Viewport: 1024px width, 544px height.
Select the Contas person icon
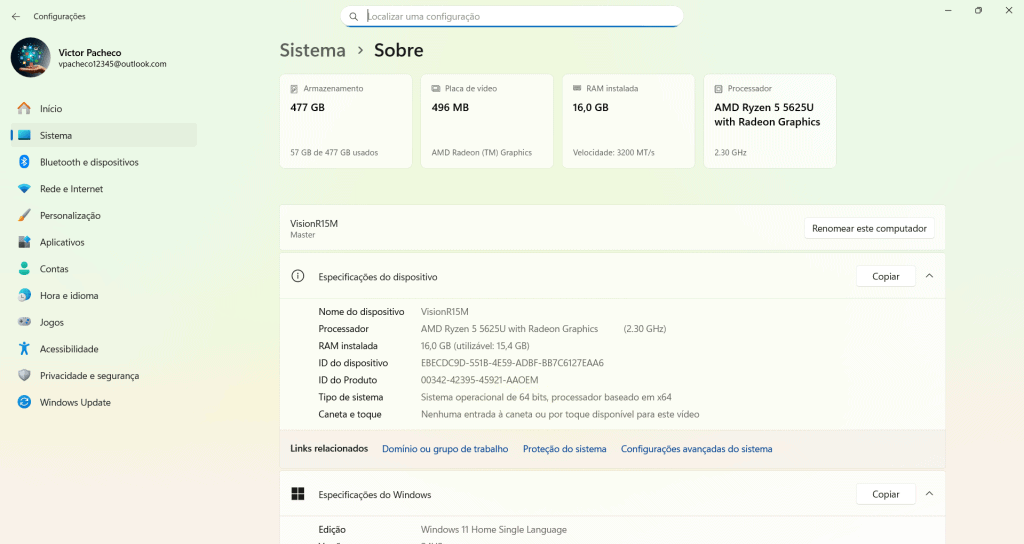(24, 269)
